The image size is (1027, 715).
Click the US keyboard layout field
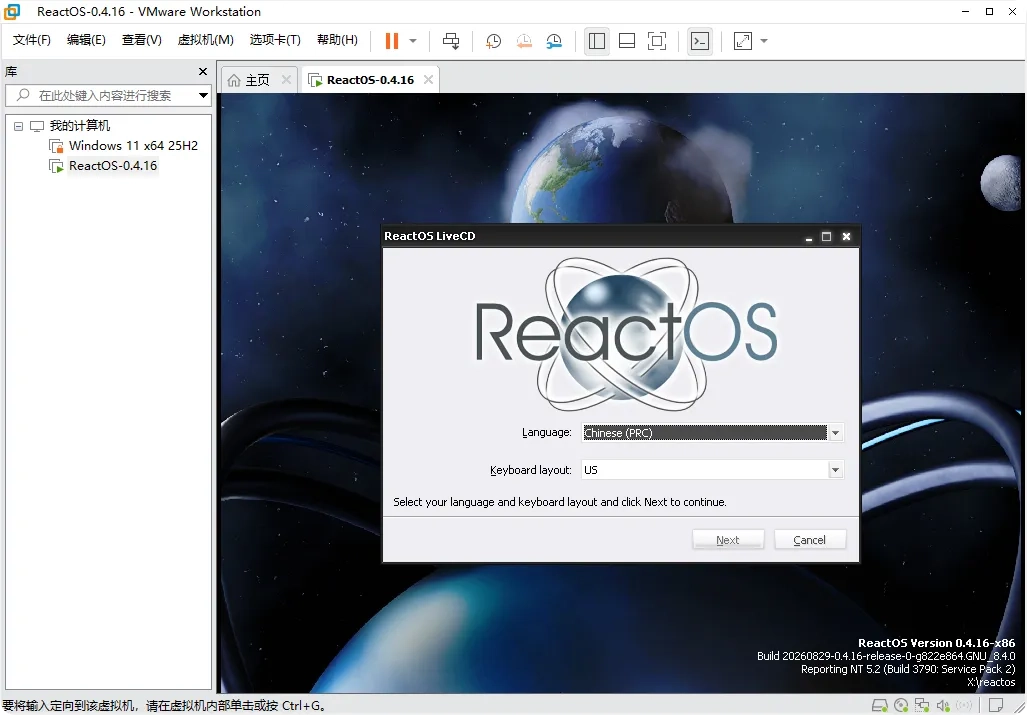(x=705, y=470)
